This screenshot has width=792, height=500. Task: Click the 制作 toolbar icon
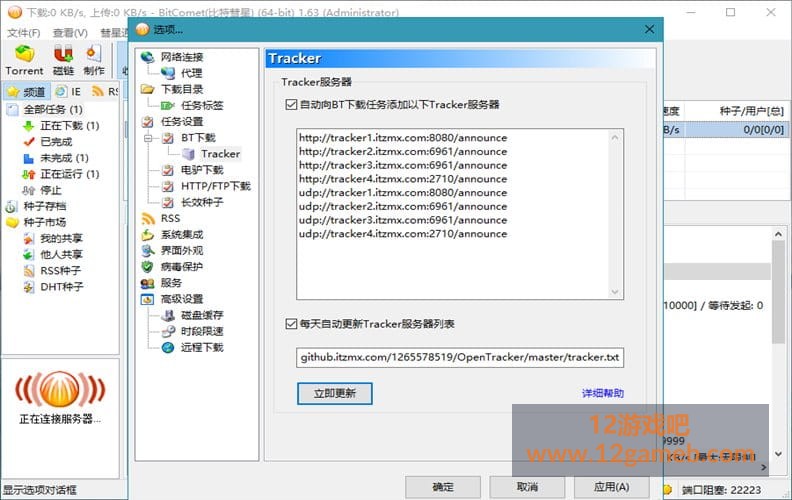(93, 54)
